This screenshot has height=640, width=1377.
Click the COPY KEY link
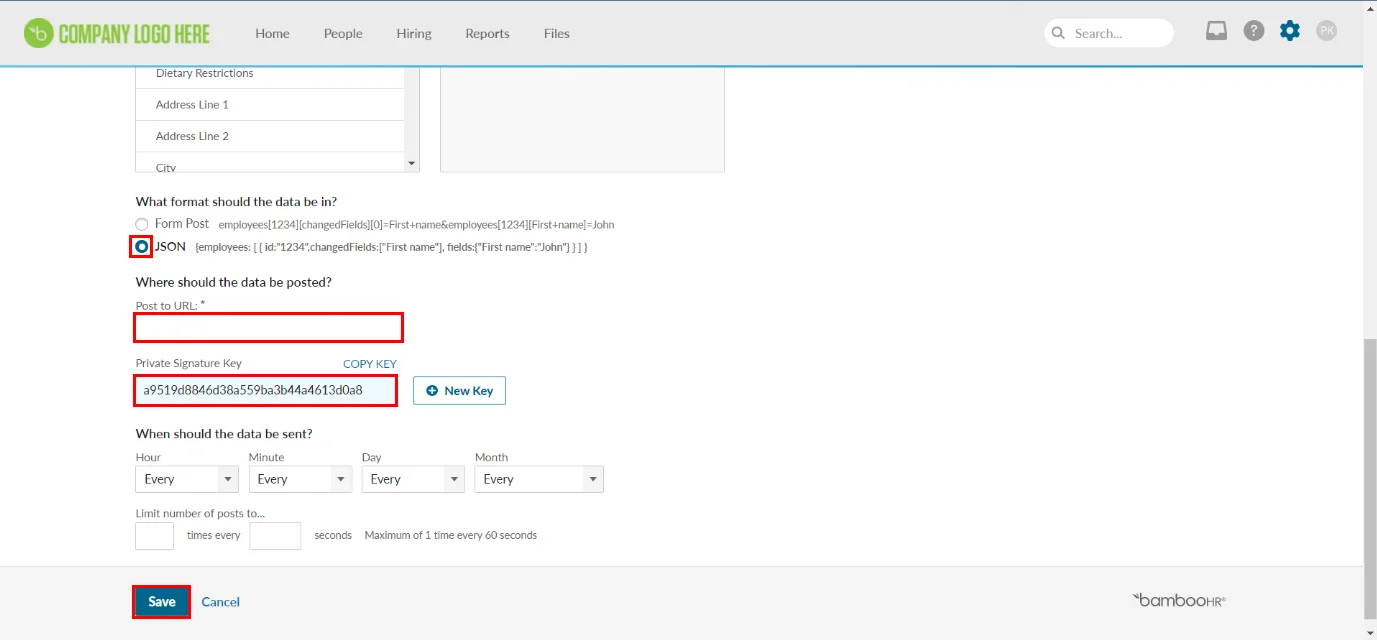pos(369,363)
